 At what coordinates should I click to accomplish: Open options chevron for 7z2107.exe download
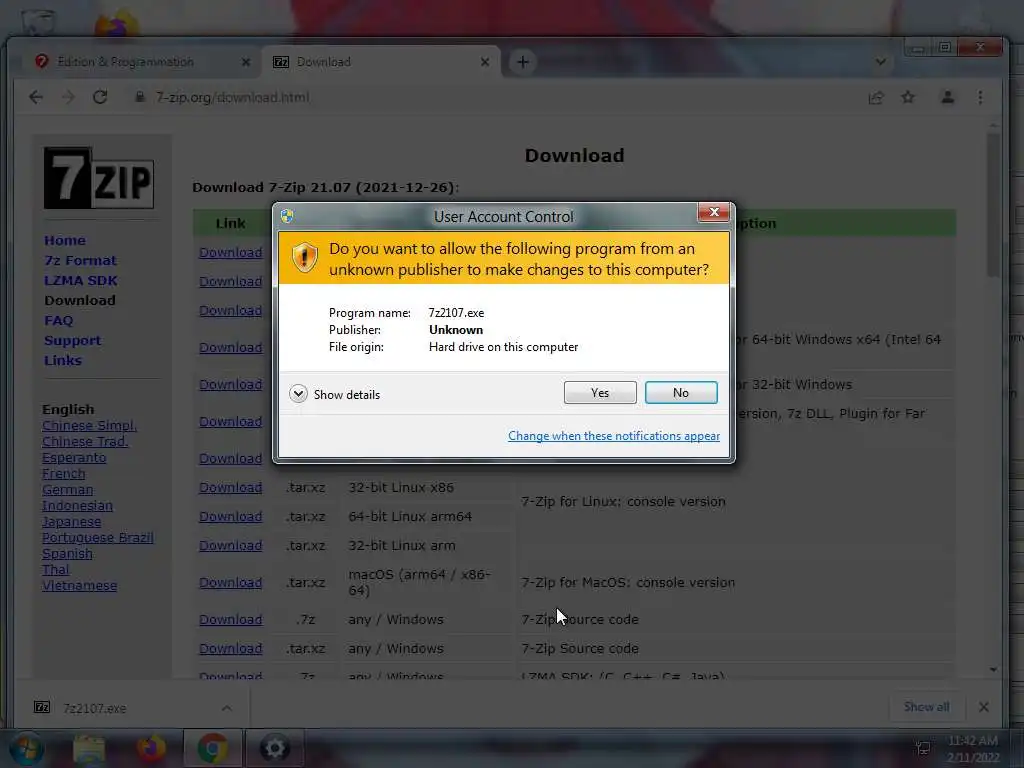click(x=227, y=708)
